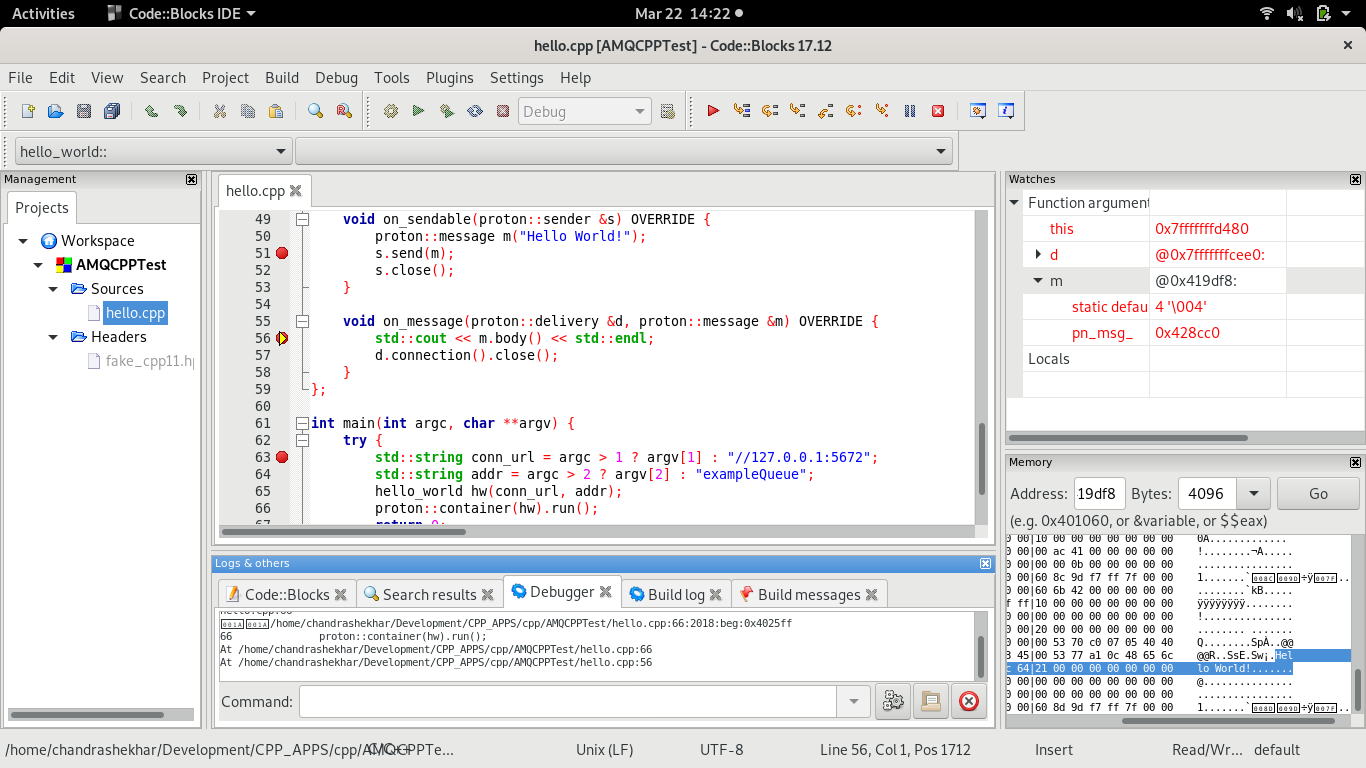Image resolution: width=1366 pixels, height=768 pixels.
Task: Click the Break debugger pause icon
Action: coord(910,111)
